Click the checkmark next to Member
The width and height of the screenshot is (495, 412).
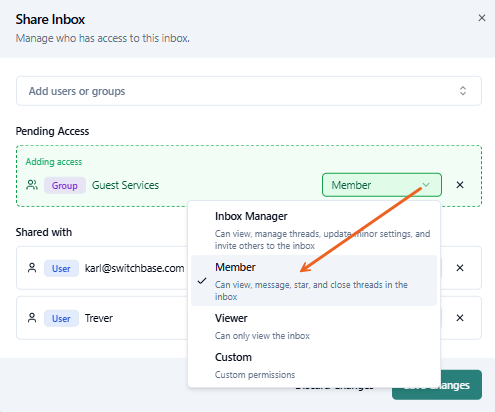pos(202,281)
